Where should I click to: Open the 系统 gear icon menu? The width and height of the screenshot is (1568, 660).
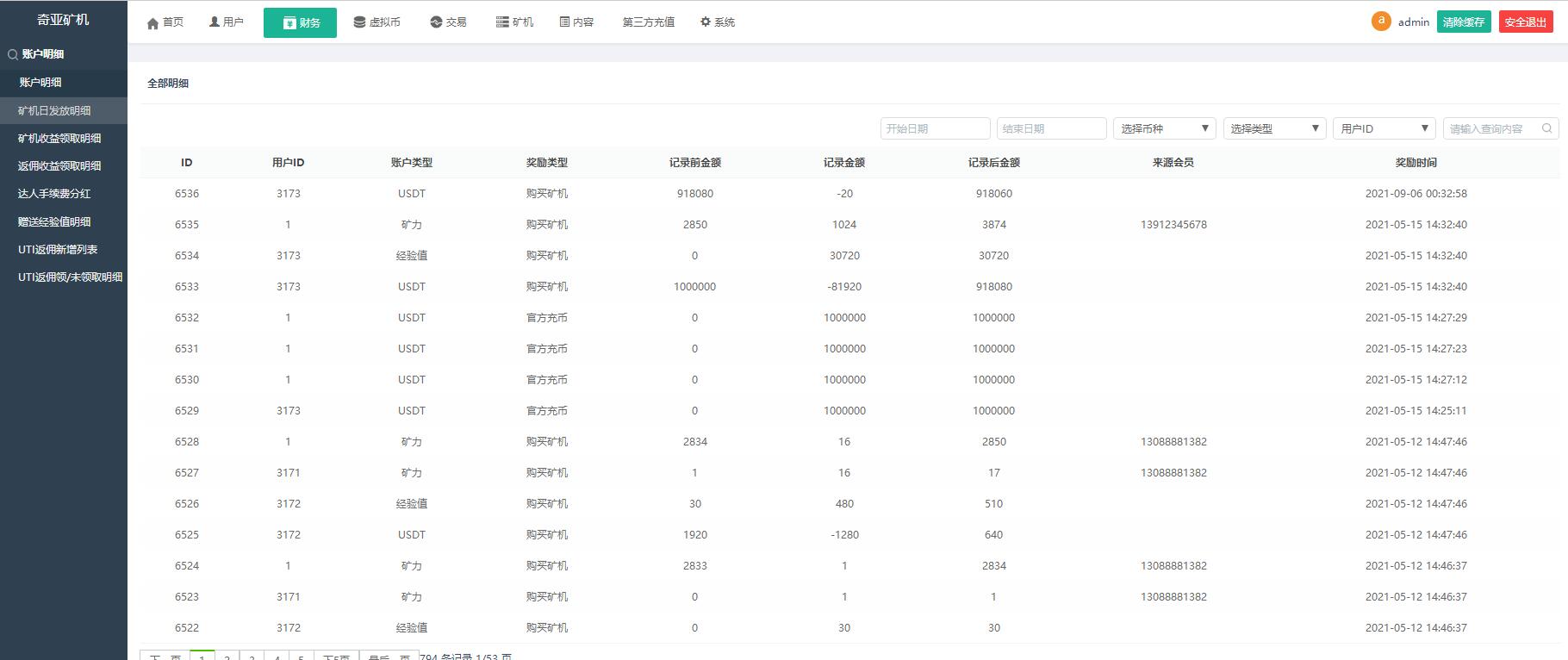pos(706,22)
